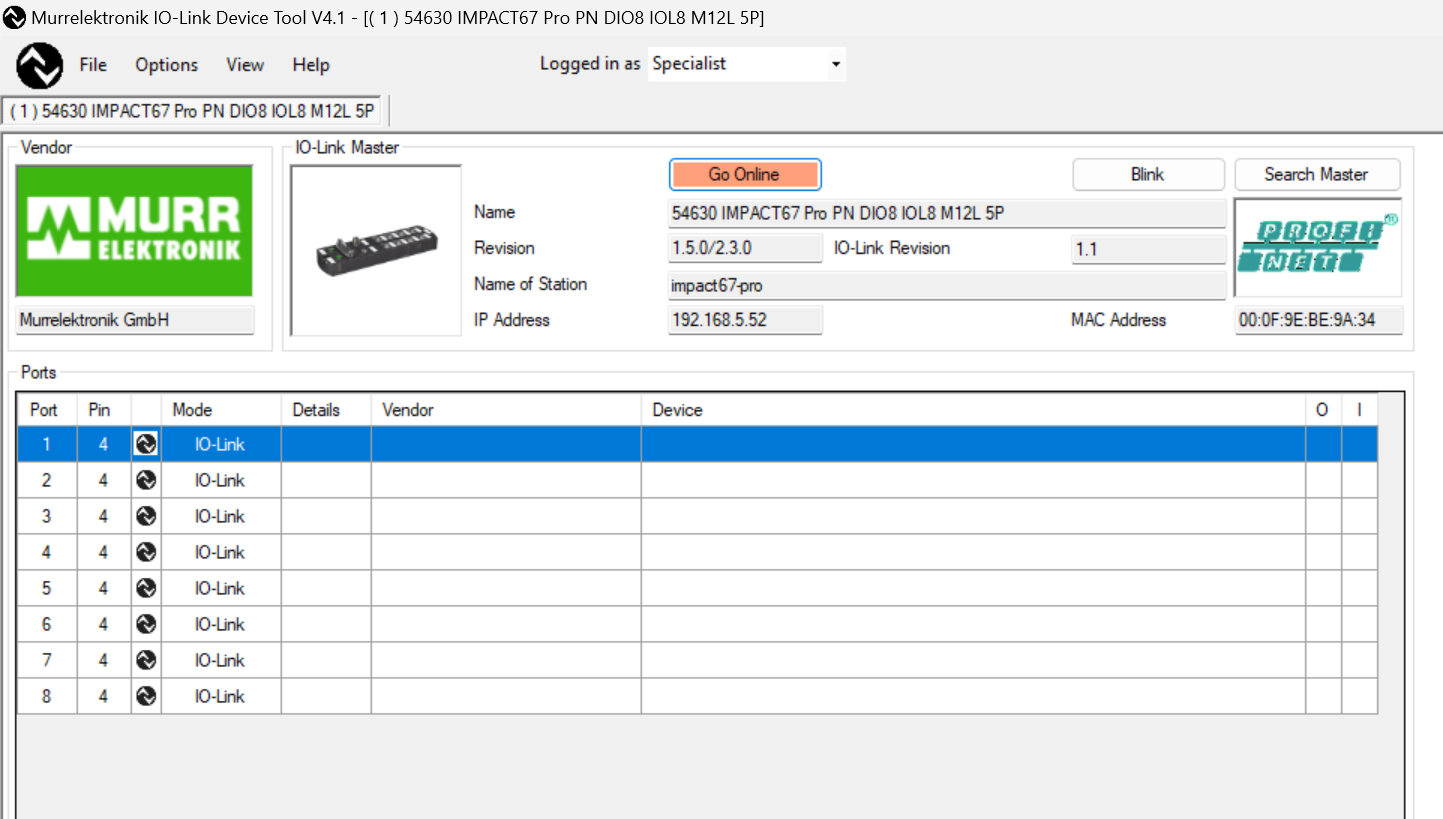The width and height of the screenshot is (1443, 819).
Task: Click the Murr Elektronik vendor logo
Action: point(135,231)
